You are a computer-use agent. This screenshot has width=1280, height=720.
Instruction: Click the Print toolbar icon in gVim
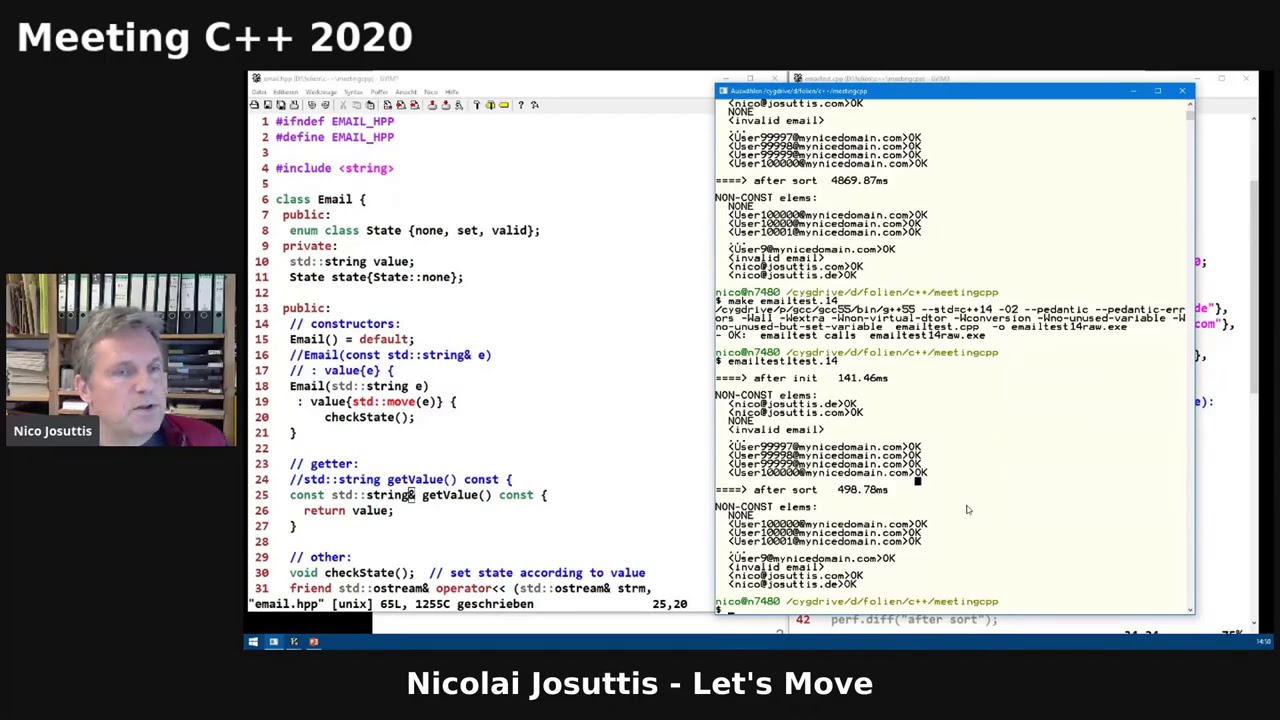click(294, 105)
